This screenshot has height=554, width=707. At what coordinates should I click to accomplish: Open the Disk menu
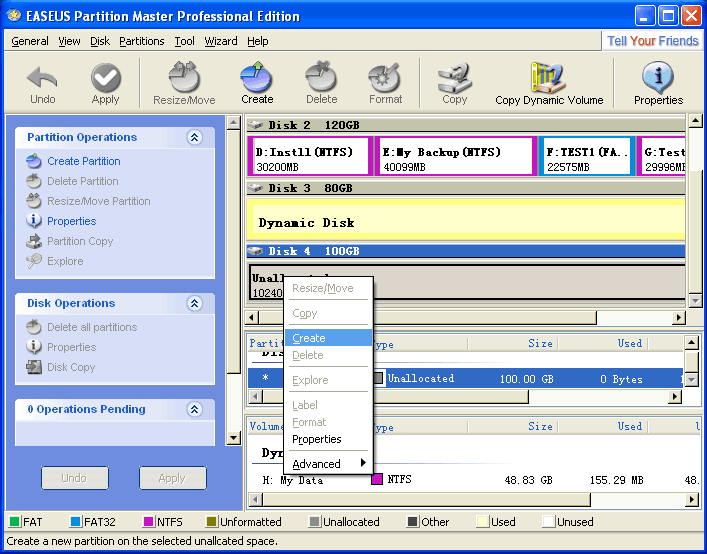[100, 41]
